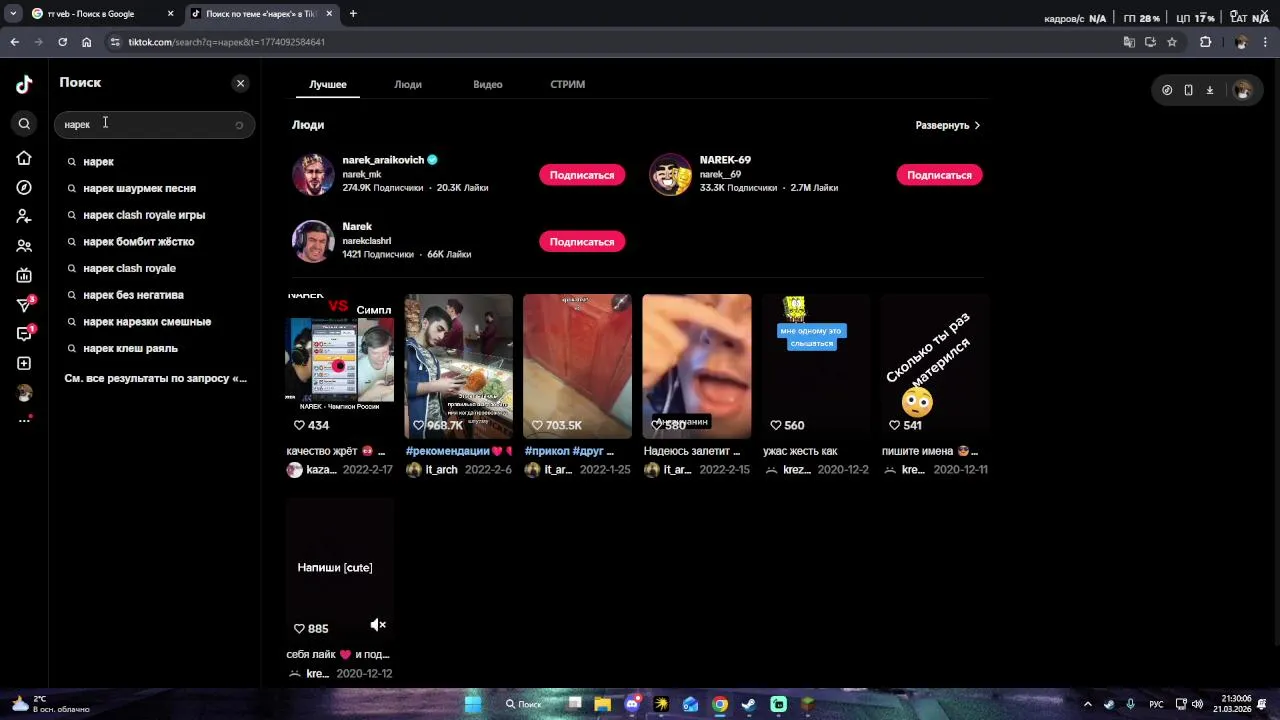This screenshot has height=720, width=1280.
Task: Open the Chrome three-dot menu
Action: (1266, 42)
